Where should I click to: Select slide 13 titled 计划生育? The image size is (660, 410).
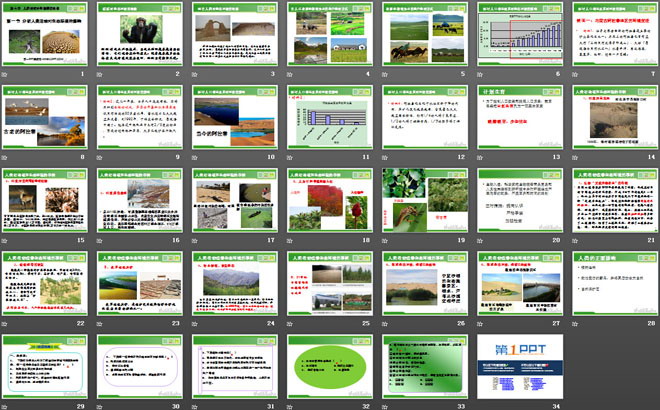521,117
